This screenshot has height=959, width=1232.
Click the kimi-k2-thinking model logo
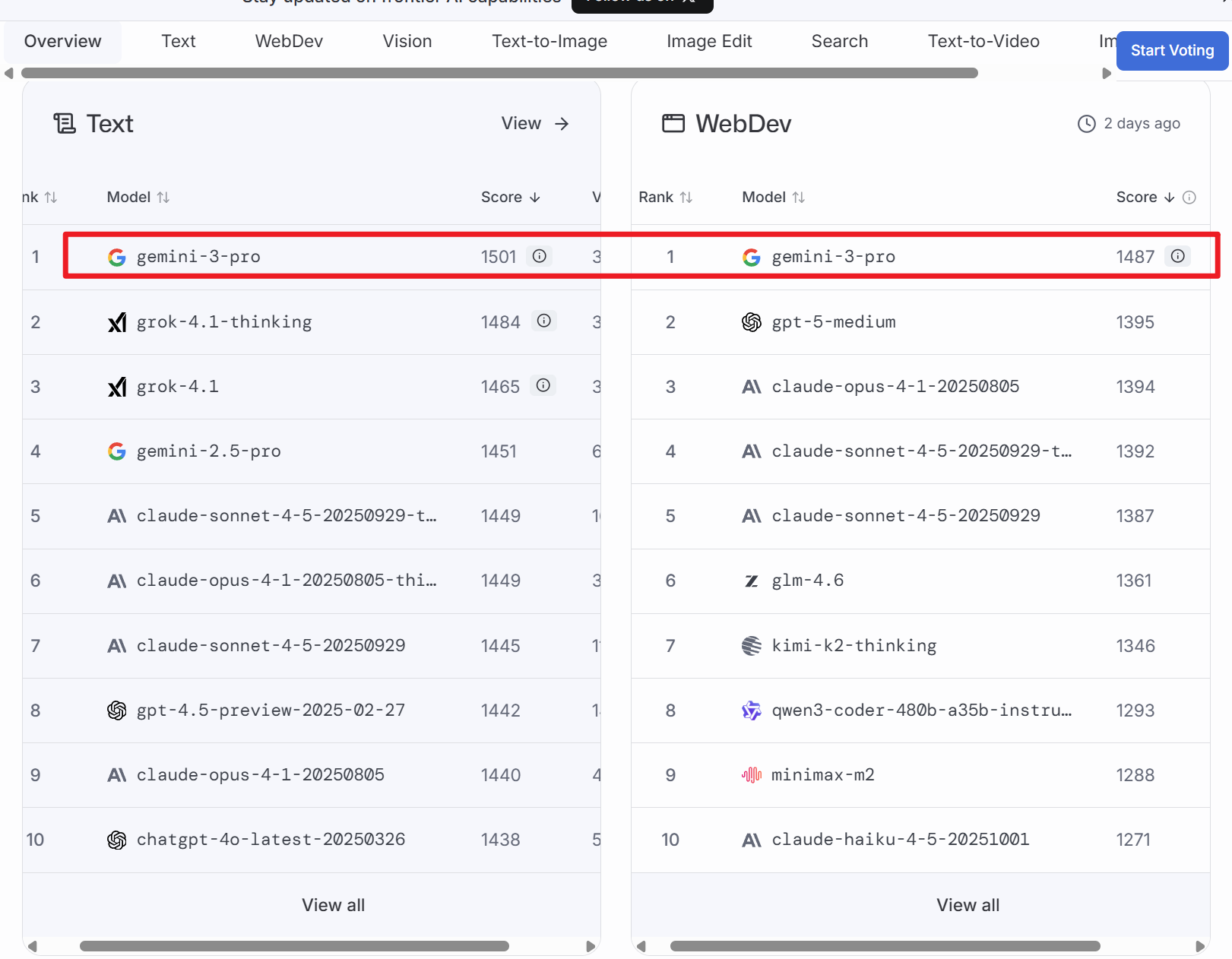tap(751, 646)
